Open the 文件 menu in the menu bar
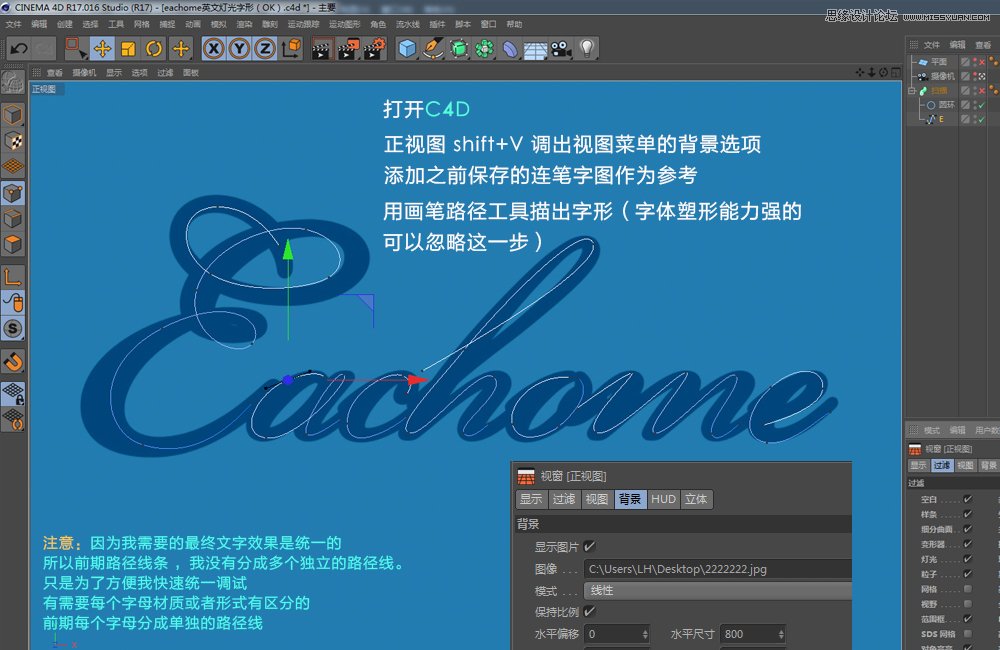 point(14,24)
